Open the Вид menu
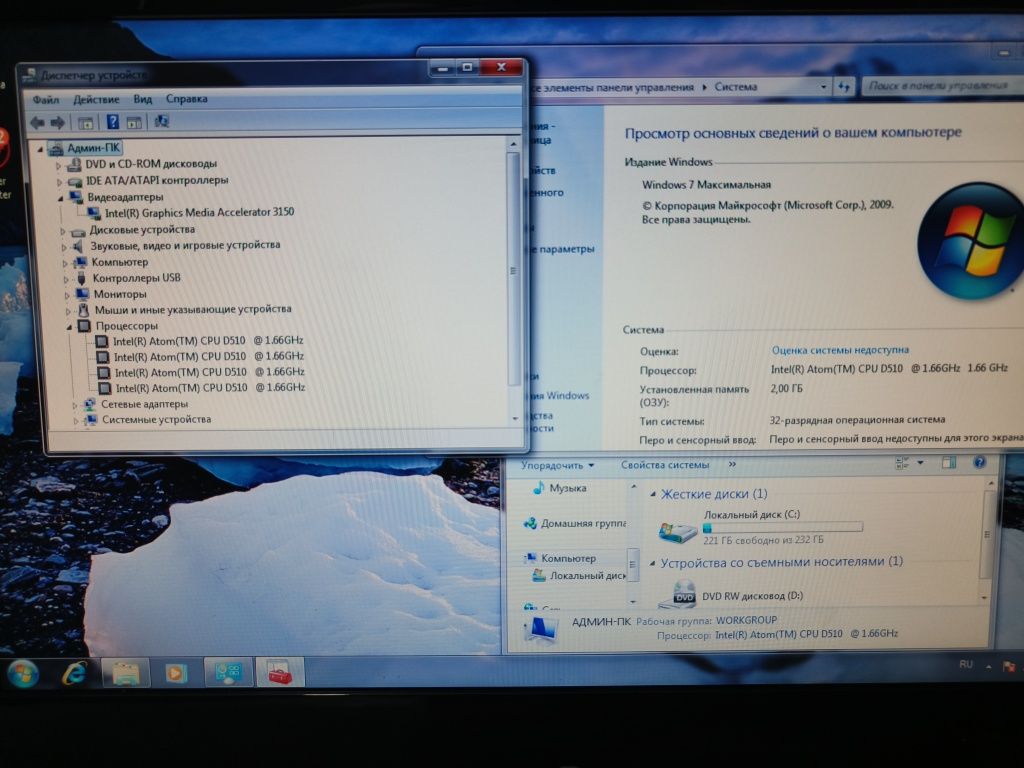Viewport: 1024px width, 768px height. [x=142, y=99]
